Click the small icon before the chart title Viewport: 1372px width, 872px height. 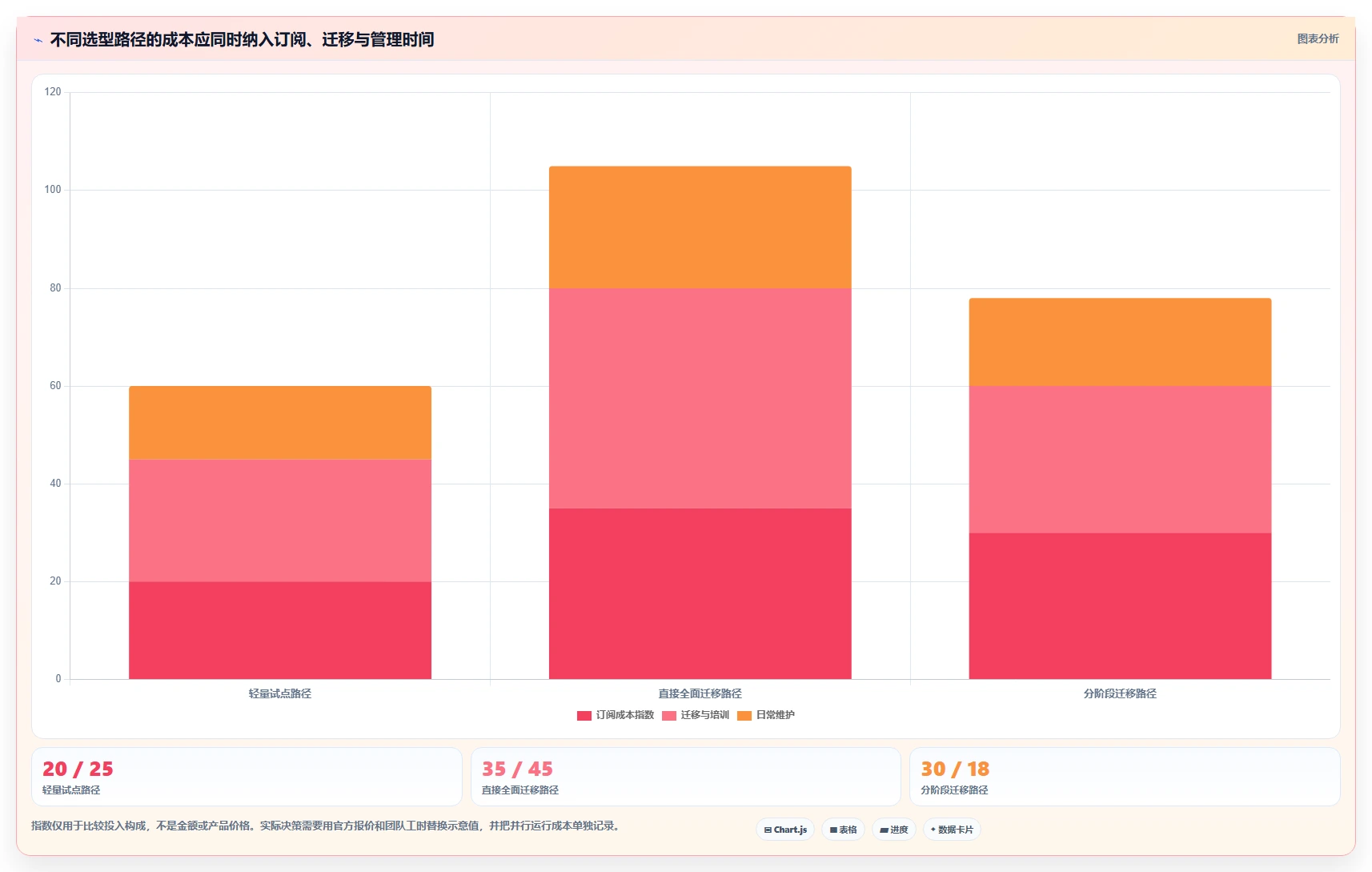pos(38,40)
